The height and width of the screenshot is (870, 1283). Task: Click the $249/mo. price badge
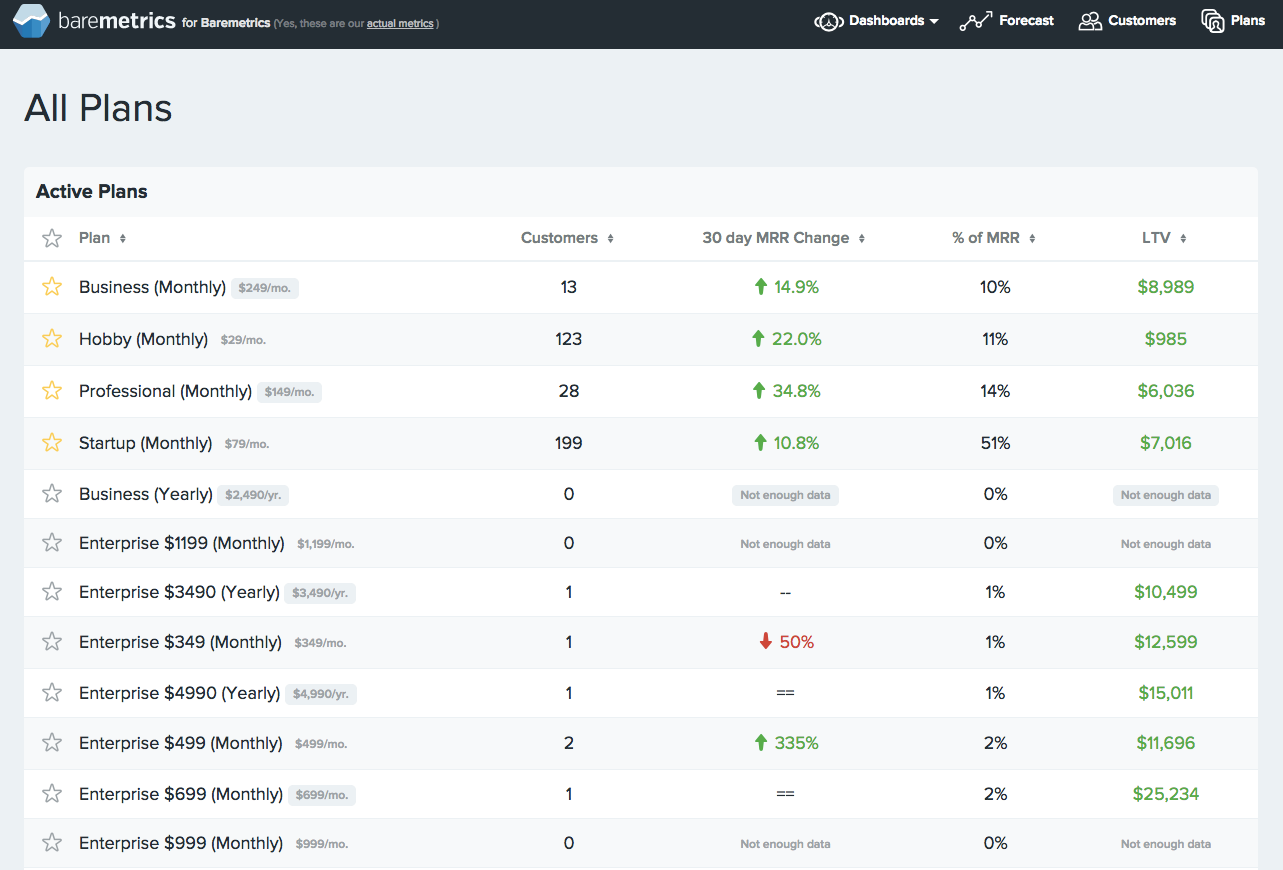[263, 287]
